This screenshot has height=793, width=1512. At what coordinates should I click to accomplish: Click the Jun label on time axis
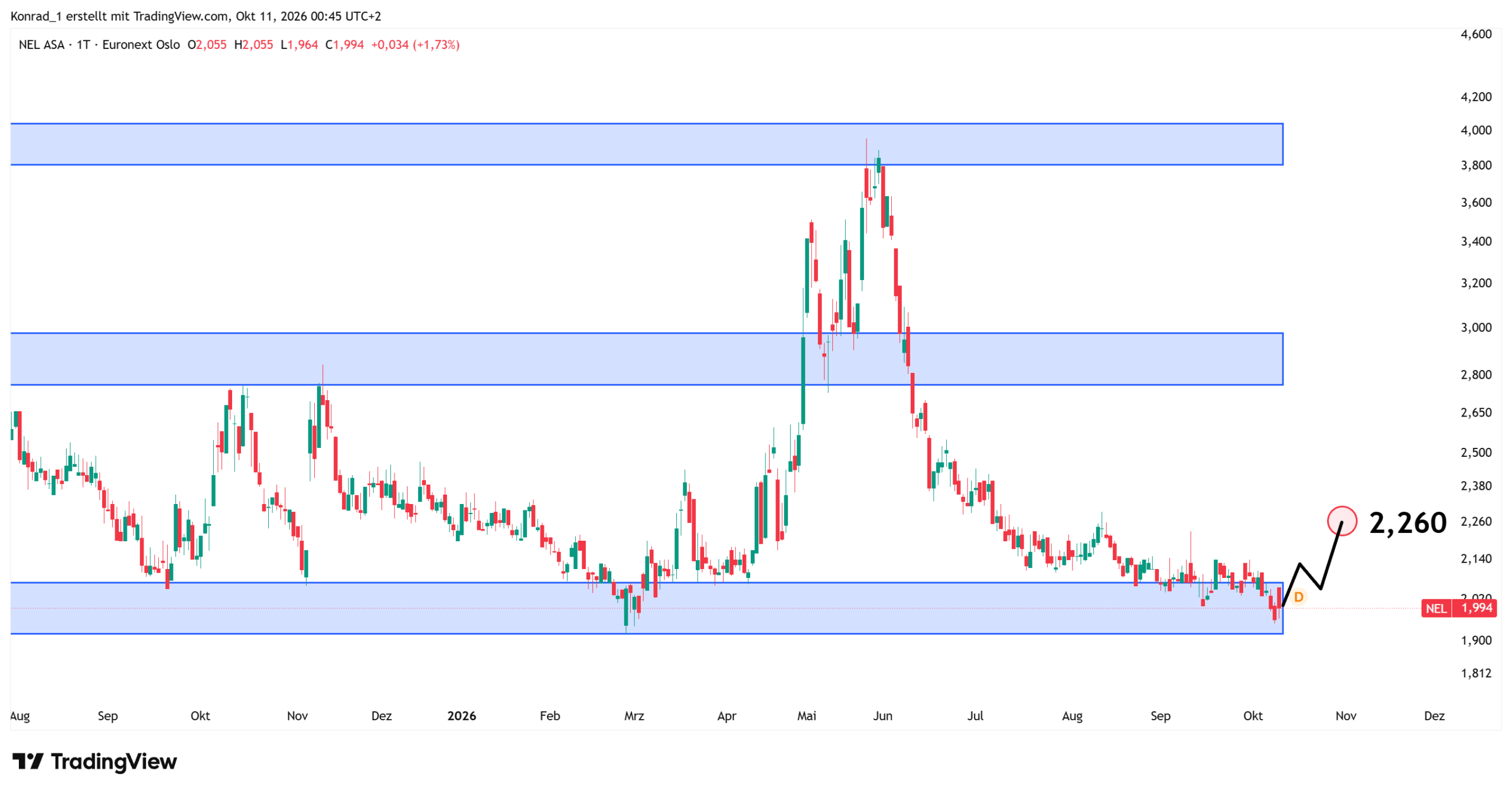pyautogui.click(x=882, y=716)
